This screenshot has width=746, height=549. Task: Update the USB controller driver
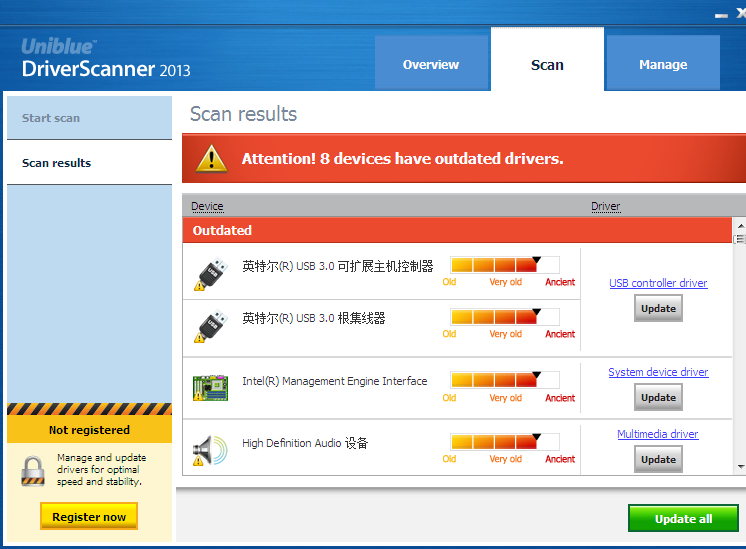point(658,308)
